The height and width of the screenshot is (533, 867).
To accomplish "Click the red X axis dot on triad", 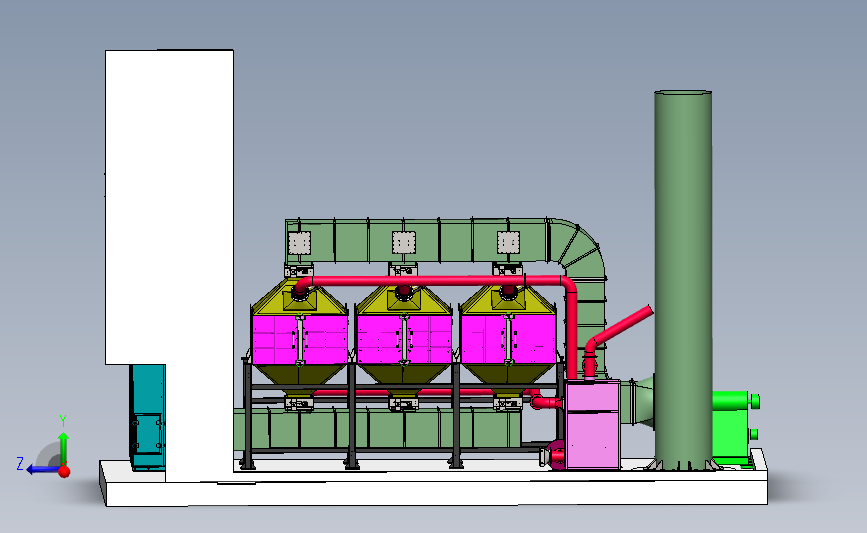I will tap(64, 472).
